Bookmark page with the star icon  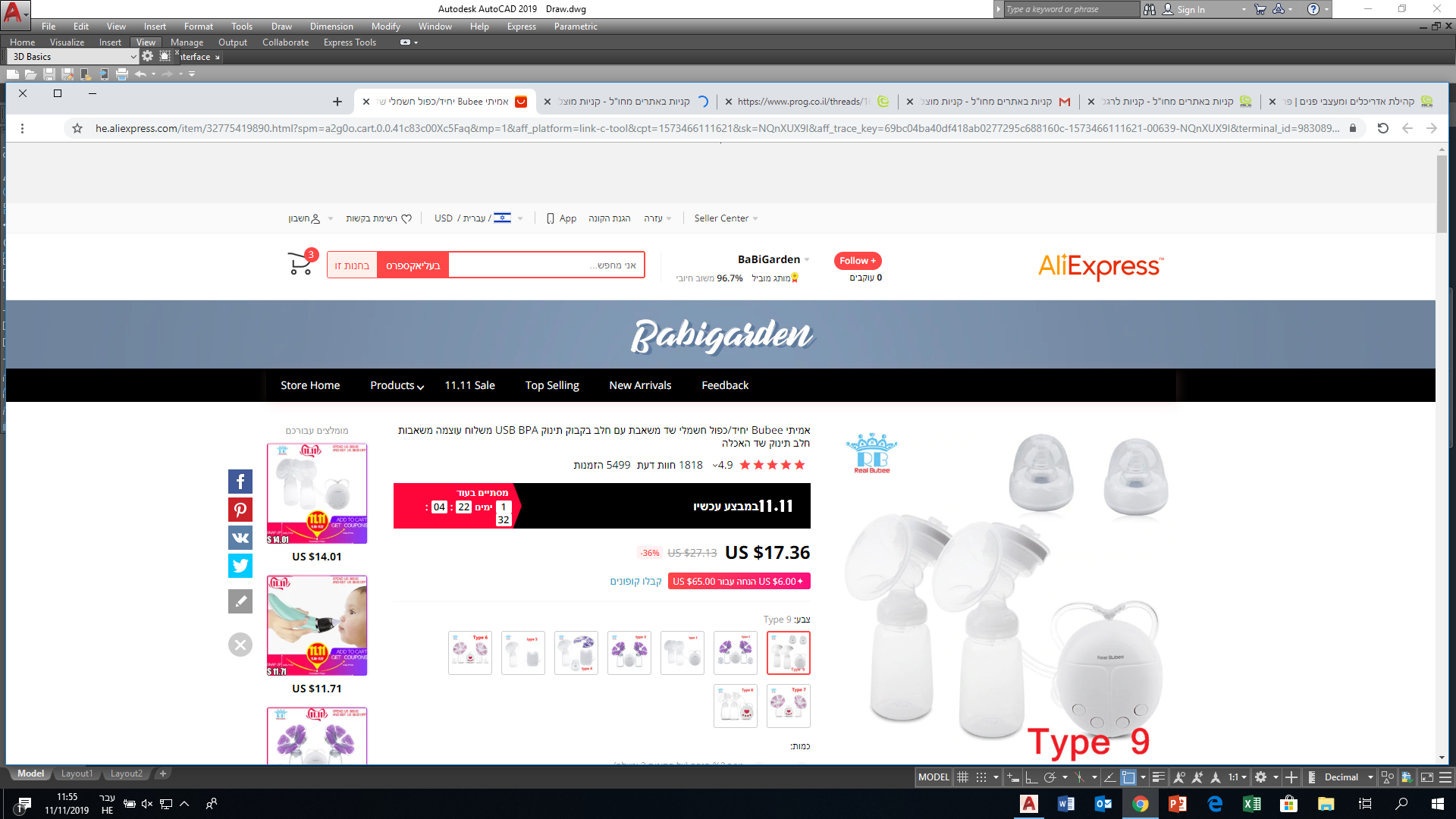tap(77, 128)
